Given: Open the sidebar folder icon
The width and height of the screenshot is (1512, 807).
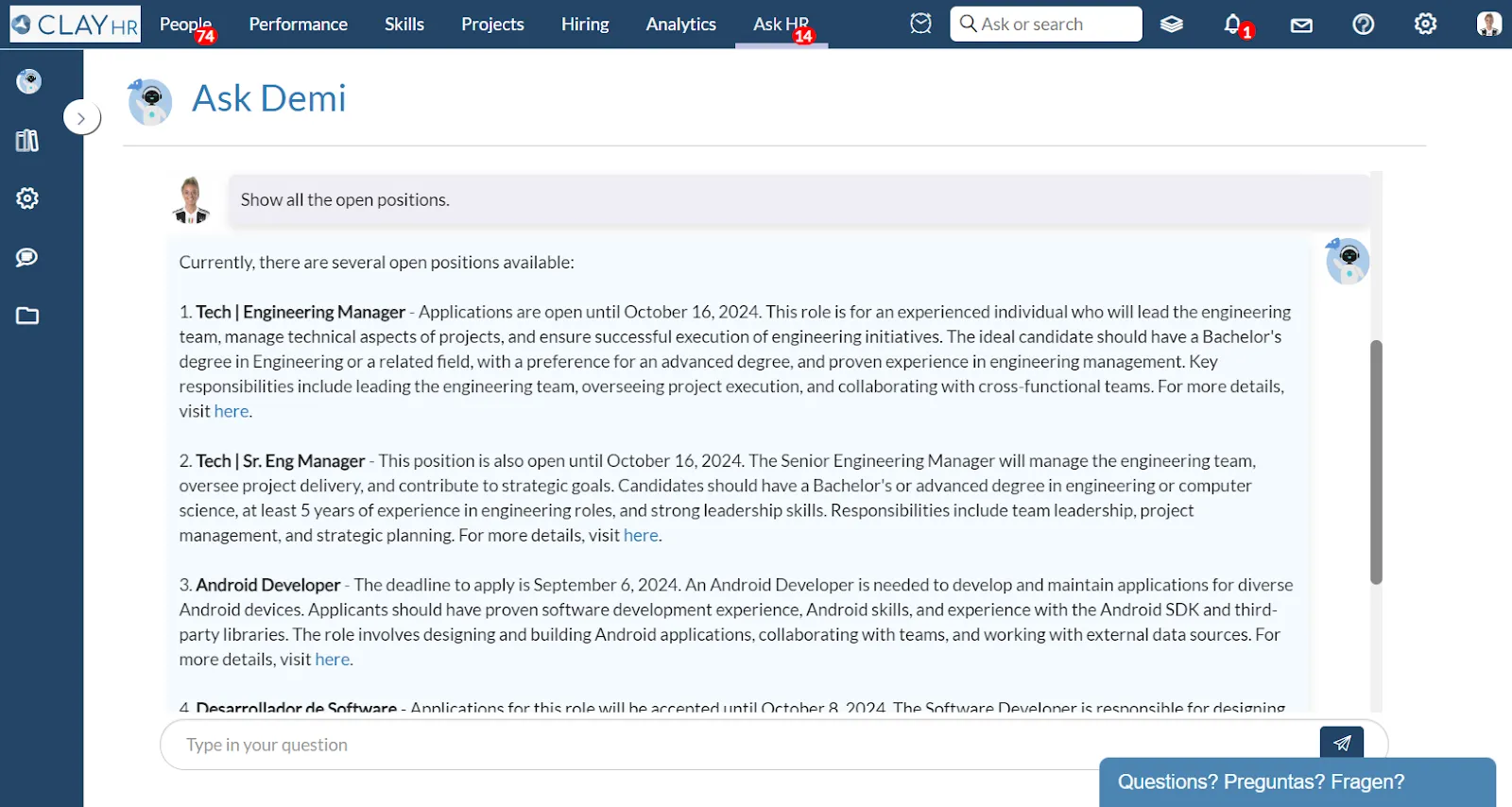Looking at the screenshot, I should 27,316.
